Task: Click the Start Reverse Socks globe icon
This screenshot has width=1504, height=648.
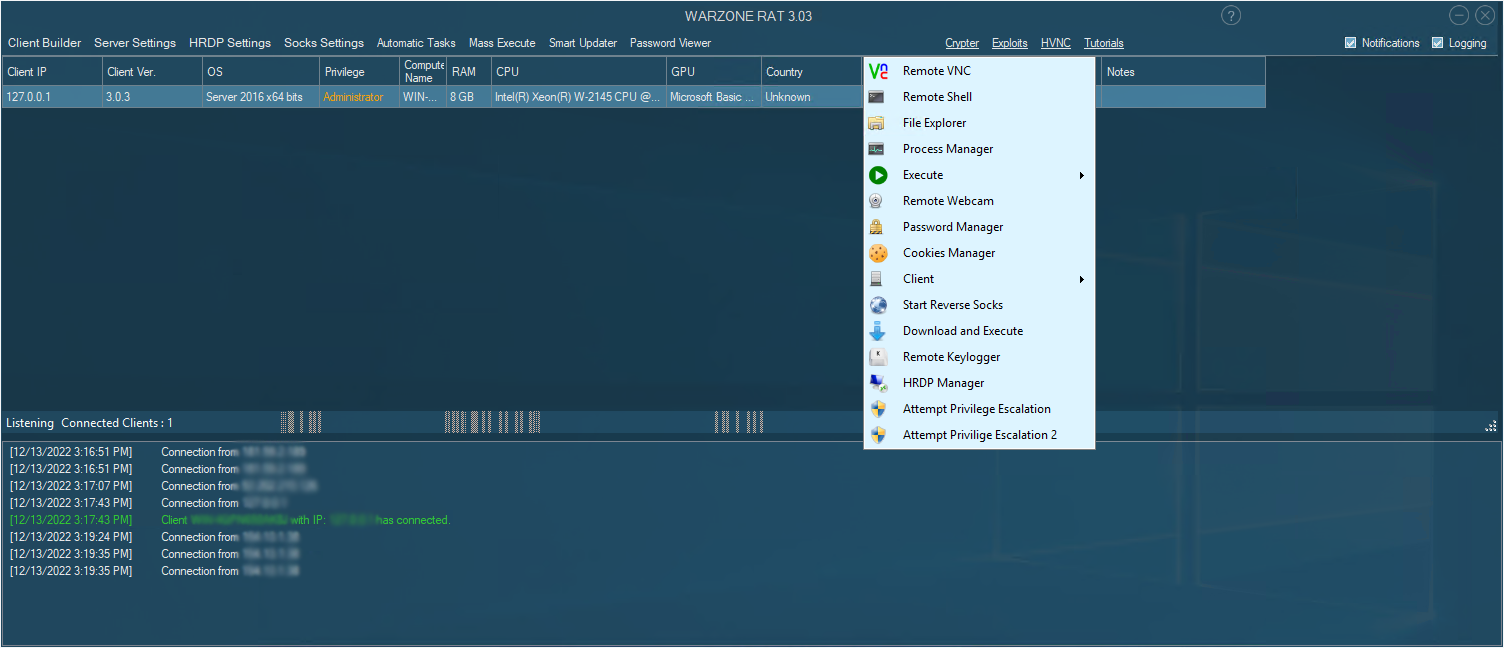Action: coord(878,305)
